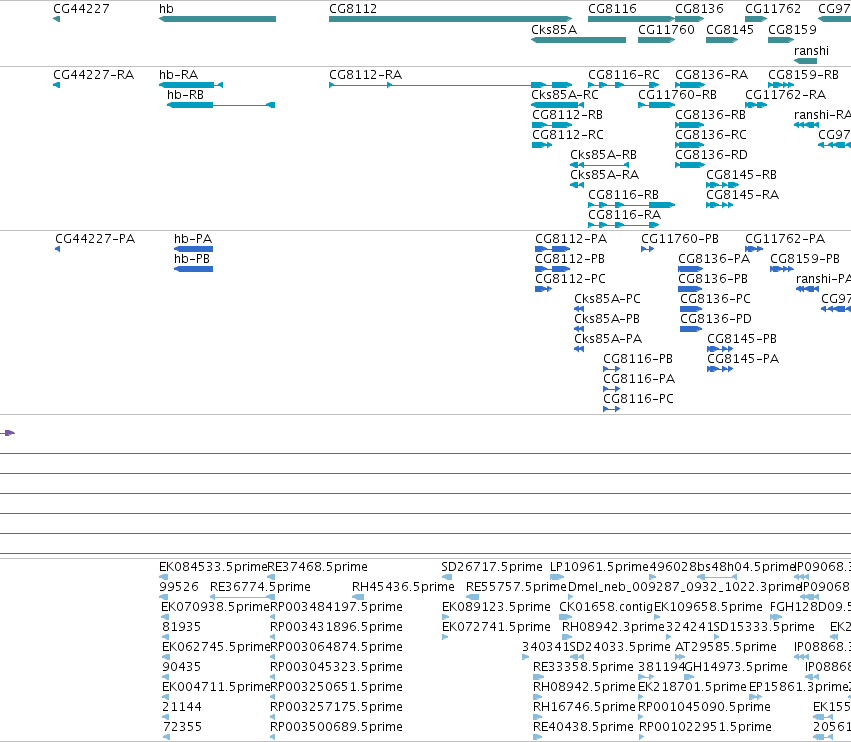Click the CG8112-PC protein label

570,280
